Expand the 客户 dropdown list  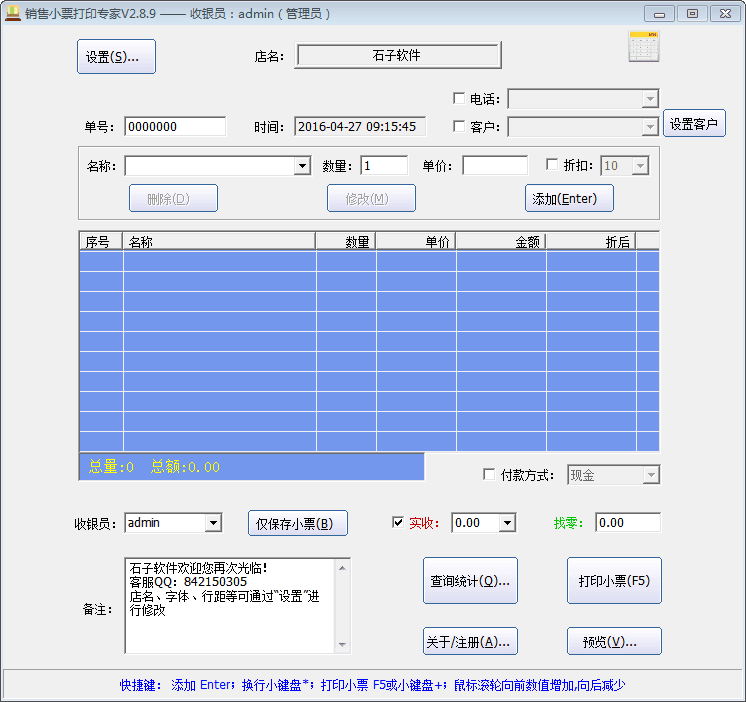(650, 127)
